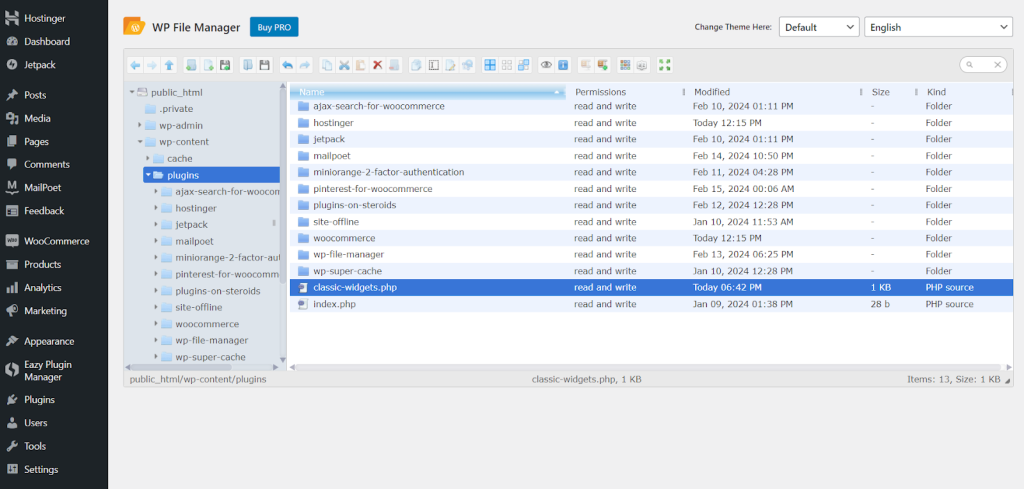Screen dimensions: 1024x489
Task: Undo the last file operation
Action: point(287,65)
